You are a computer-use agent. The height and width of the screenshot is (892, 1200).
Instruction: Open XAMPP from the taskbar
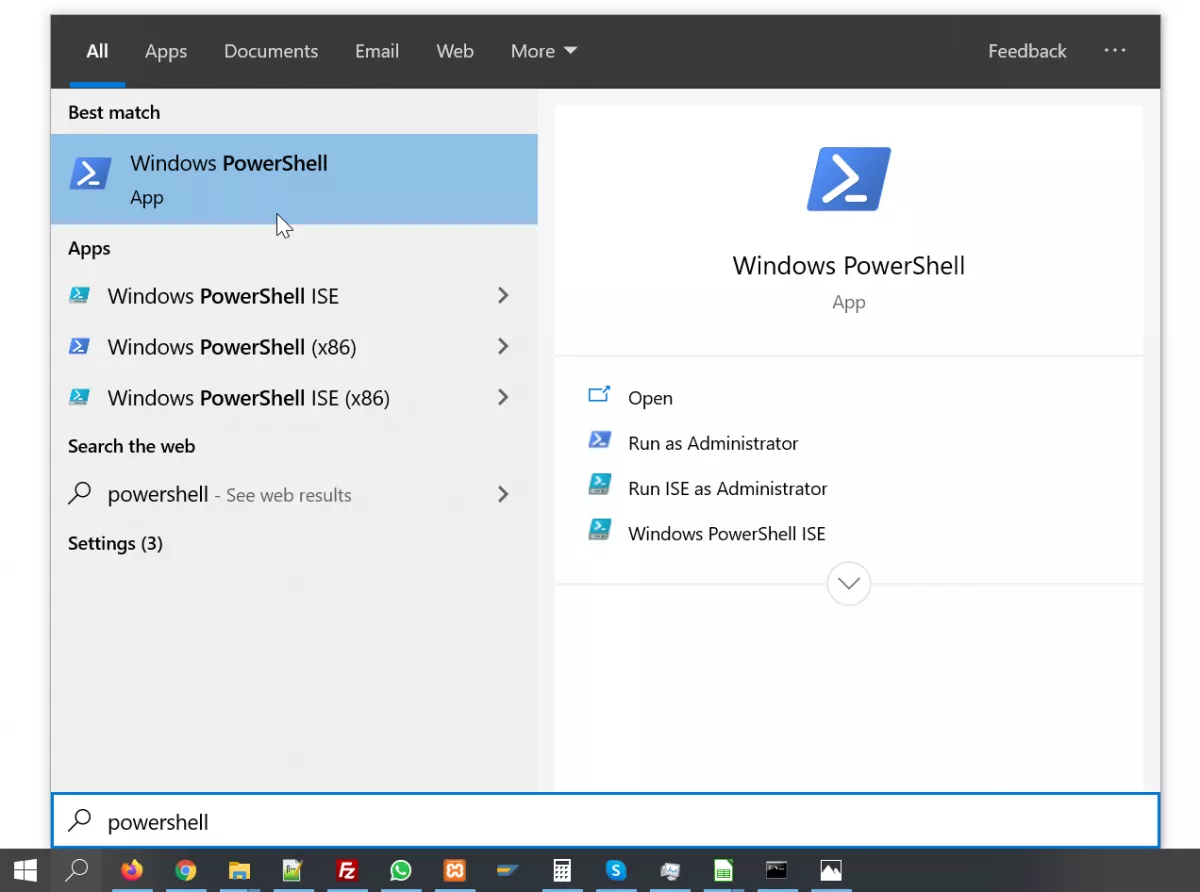pos(454,870)
